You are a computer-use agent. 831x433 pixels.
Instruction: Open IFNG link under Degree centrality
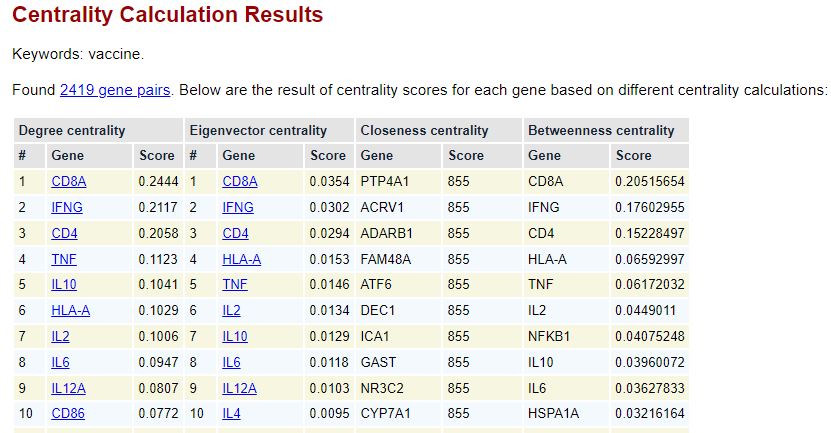coord(67,207)
